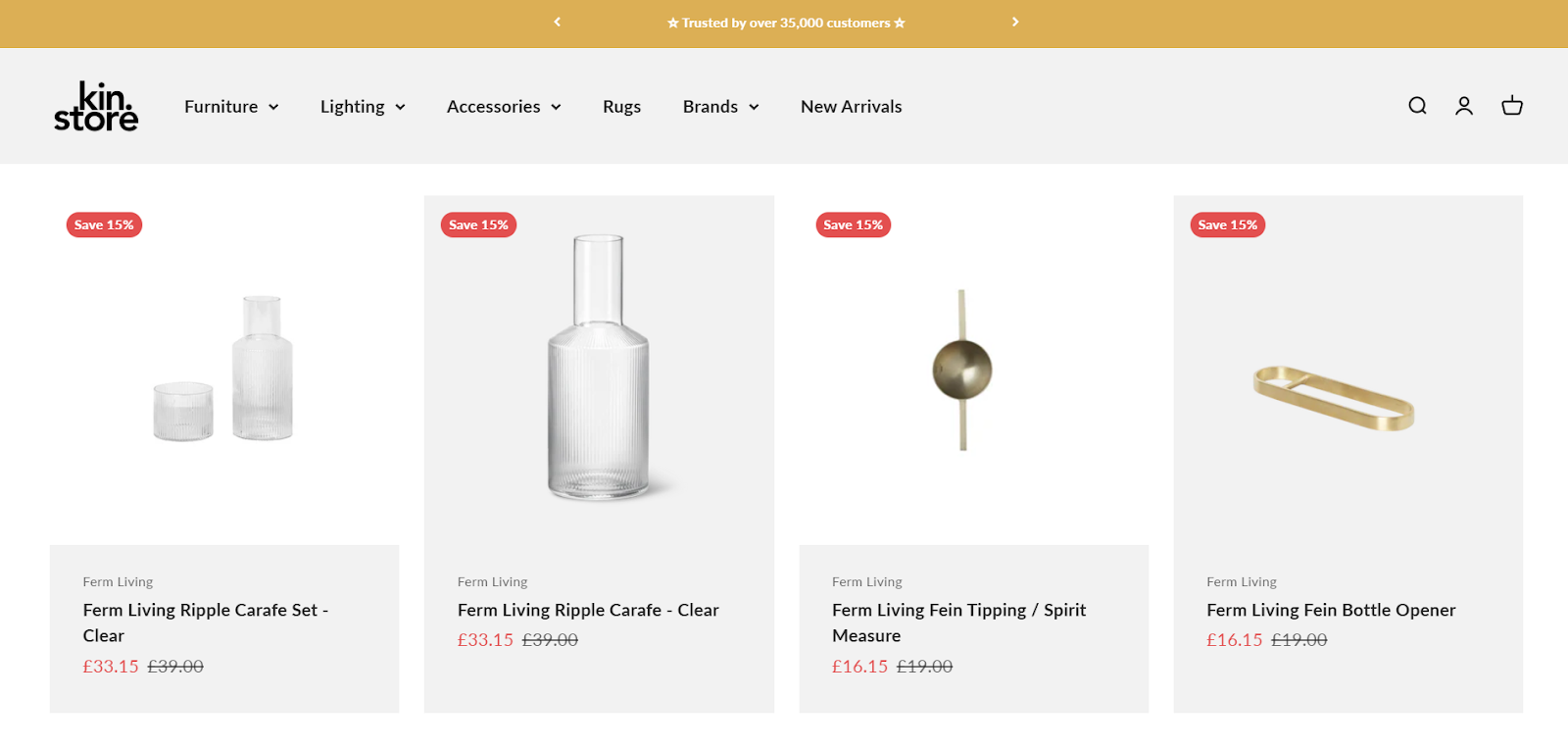The image size is (1568, 747).
Task: Click the 'Trusted by over 35,000 customers' banner text
Action: 786,22
